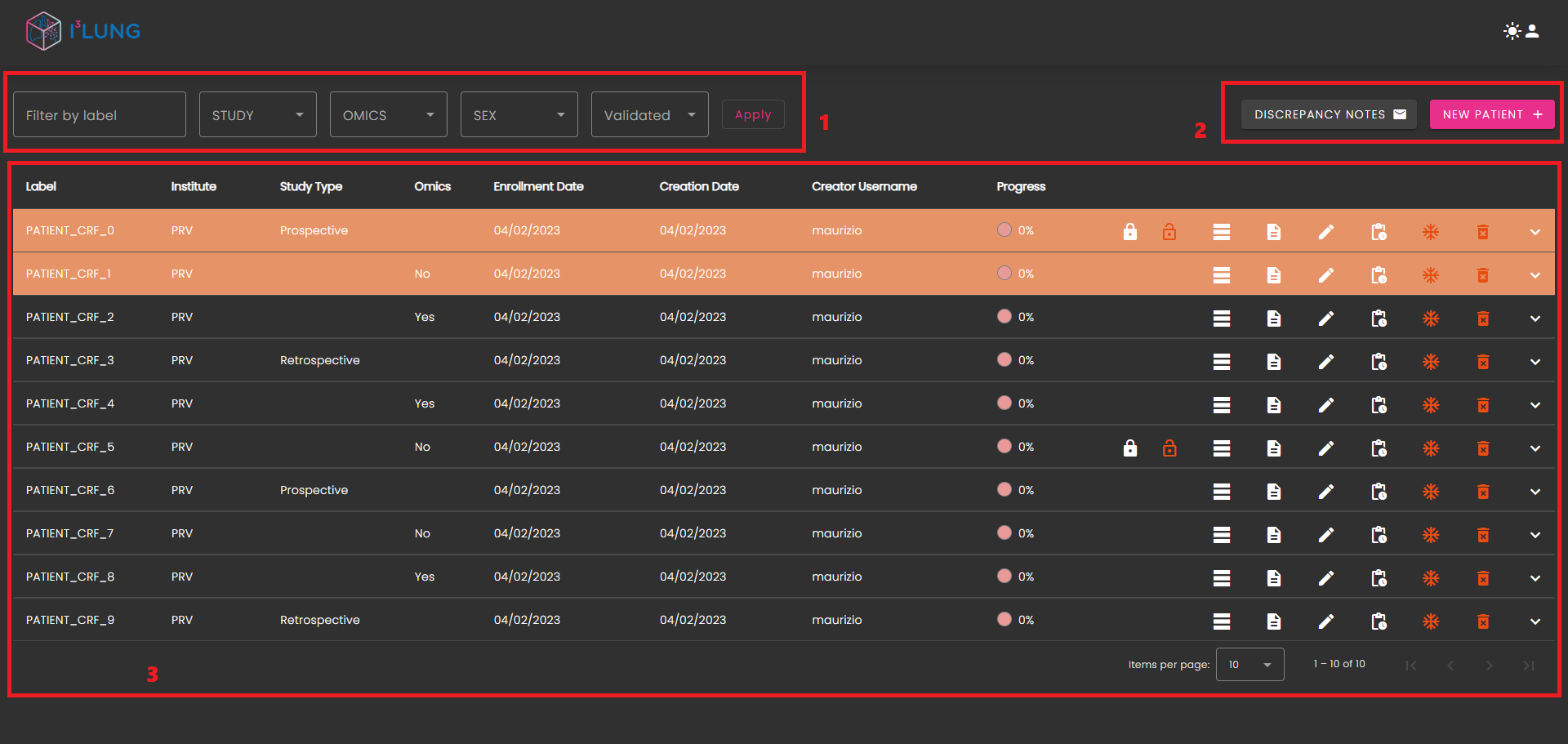Screen dimensions: 1568x744
Task: Click the NEW PATIENT button
Action: click(1491, 115)
